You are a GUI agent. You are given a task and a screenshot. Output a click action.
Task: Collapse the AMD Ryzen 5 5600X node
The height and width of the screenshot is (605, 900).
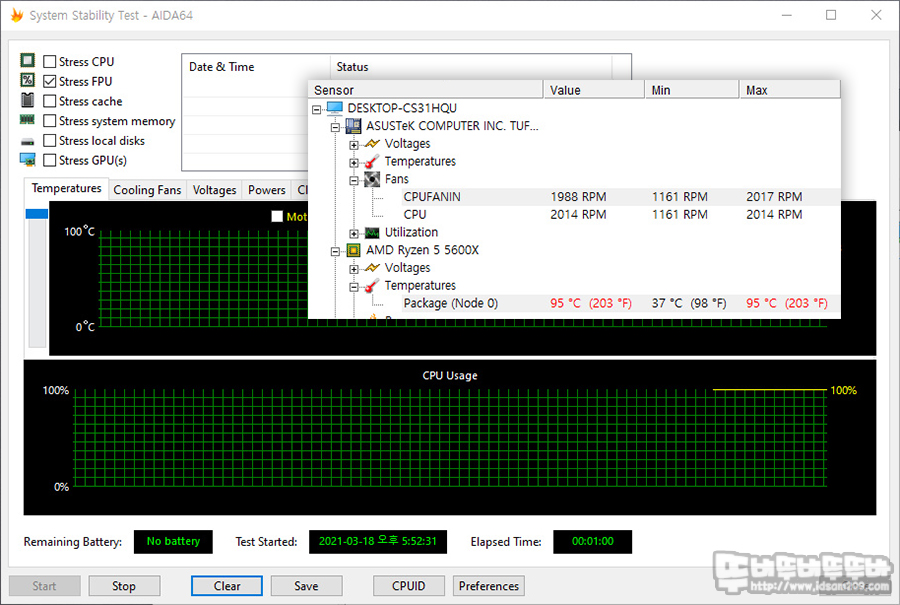tap(335, 251)
